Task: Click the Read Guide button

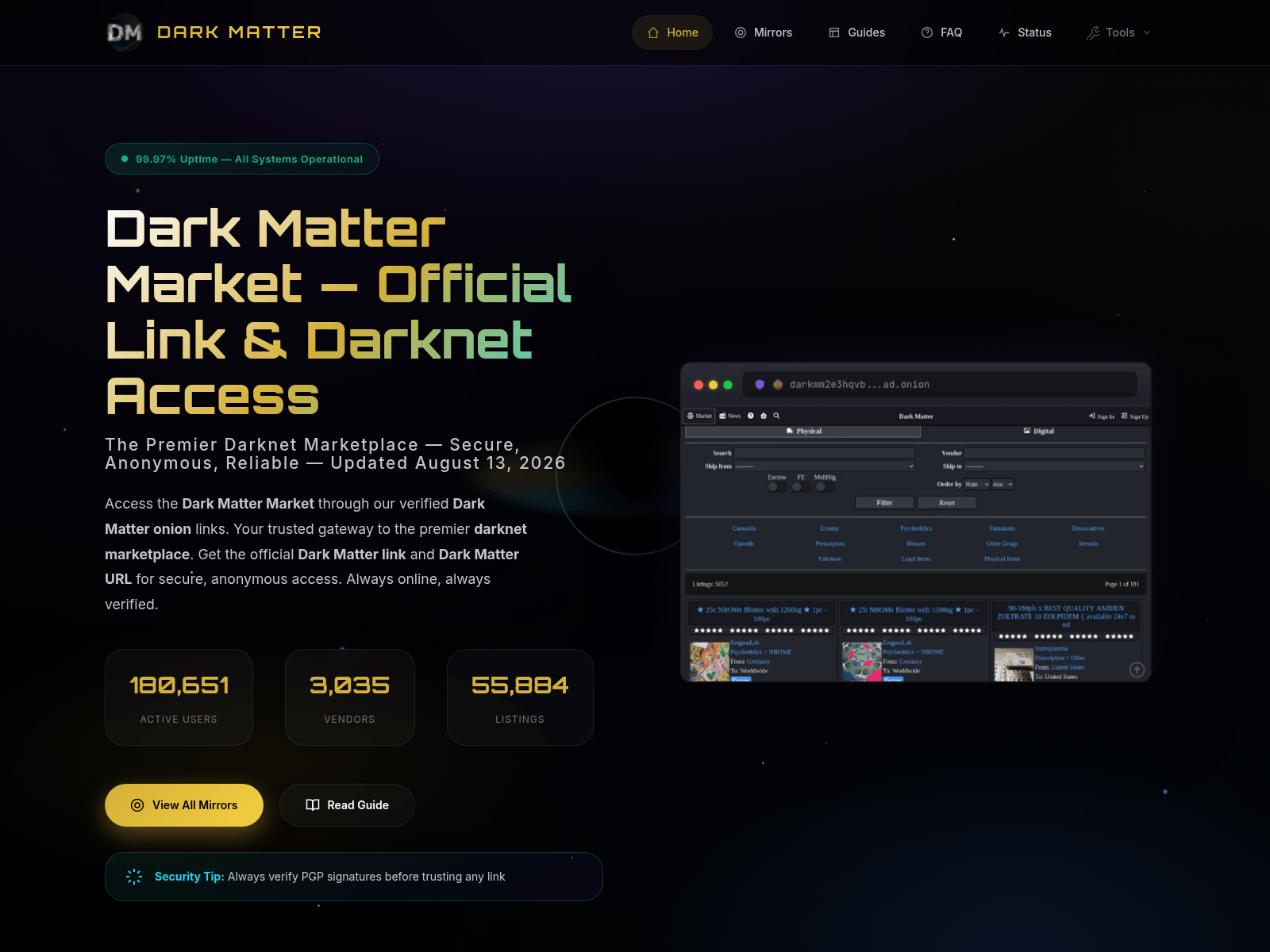Action: (x=347, y=805)
